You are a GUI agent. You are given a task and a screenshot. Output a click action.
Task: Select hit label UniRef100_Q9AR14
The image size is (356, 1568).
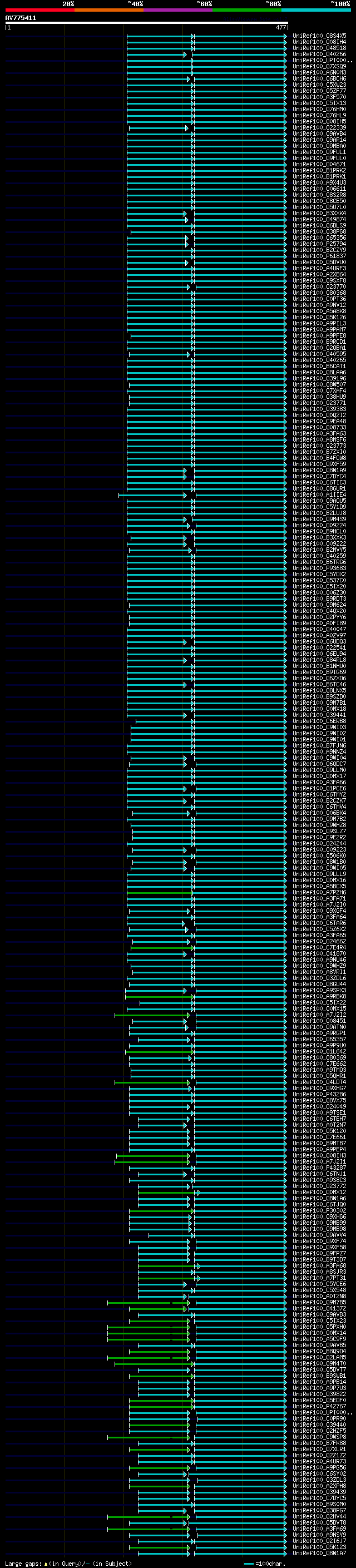click(x=319, y=140)
